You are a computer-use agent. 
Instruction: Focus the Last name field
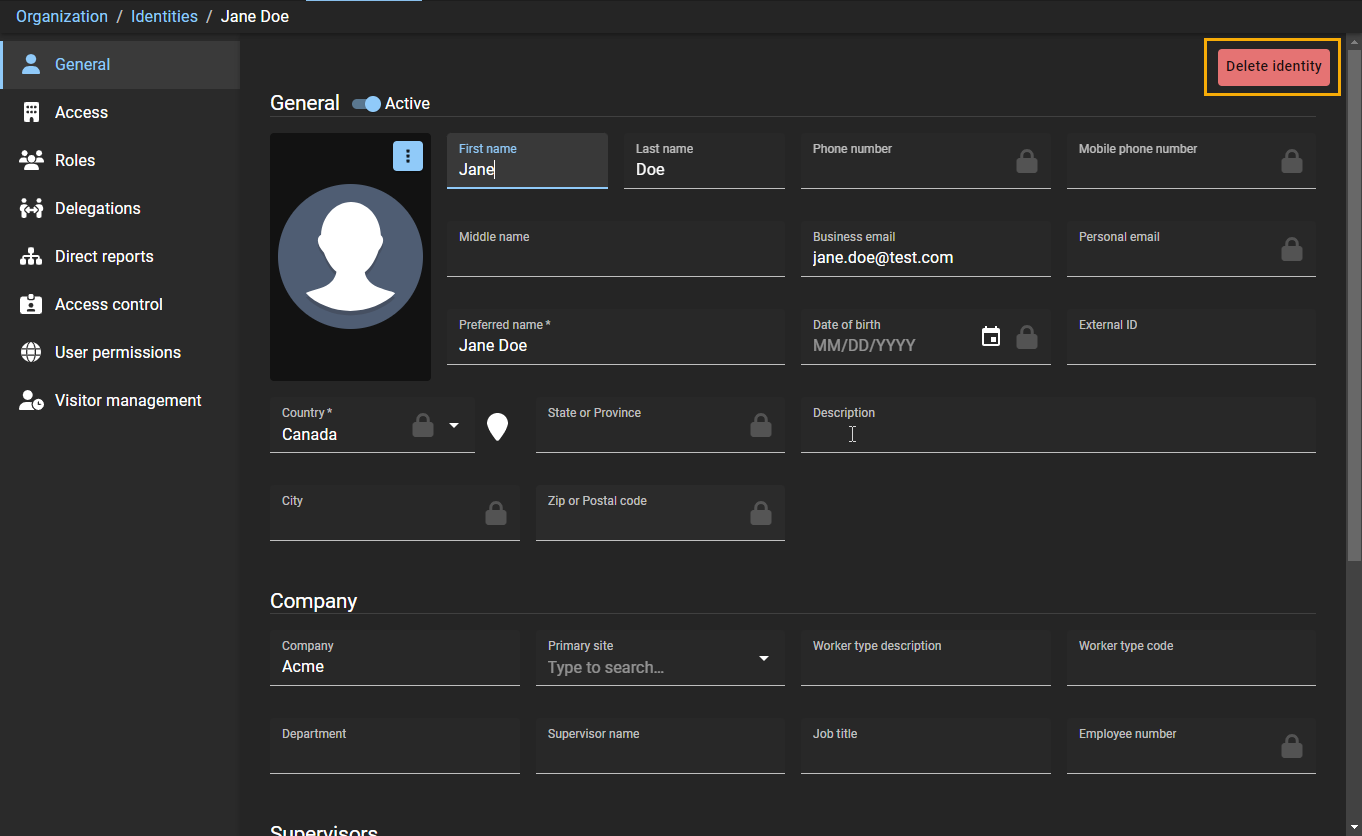pyautogui.click(x=704, y=161)
